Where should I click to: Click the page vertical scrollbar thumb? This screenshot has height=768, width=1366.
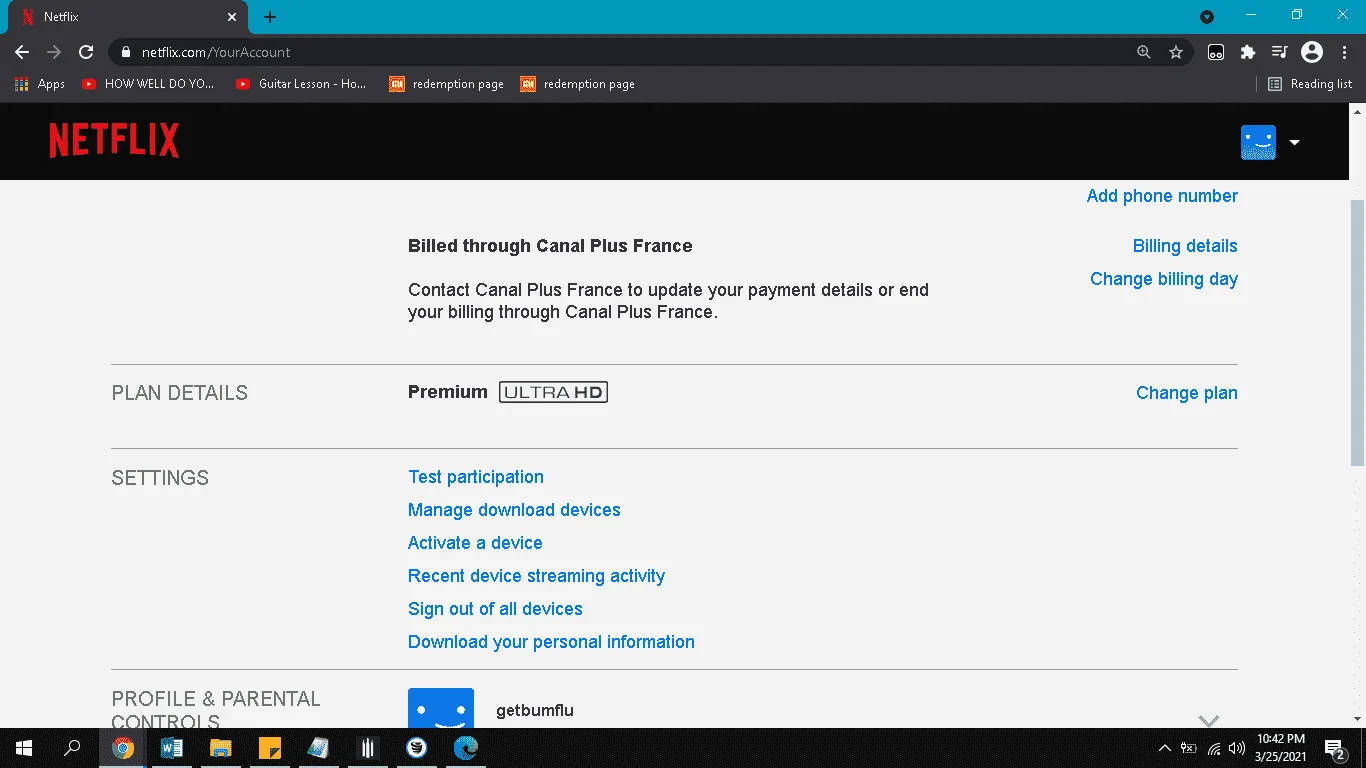click(1357, 332)
